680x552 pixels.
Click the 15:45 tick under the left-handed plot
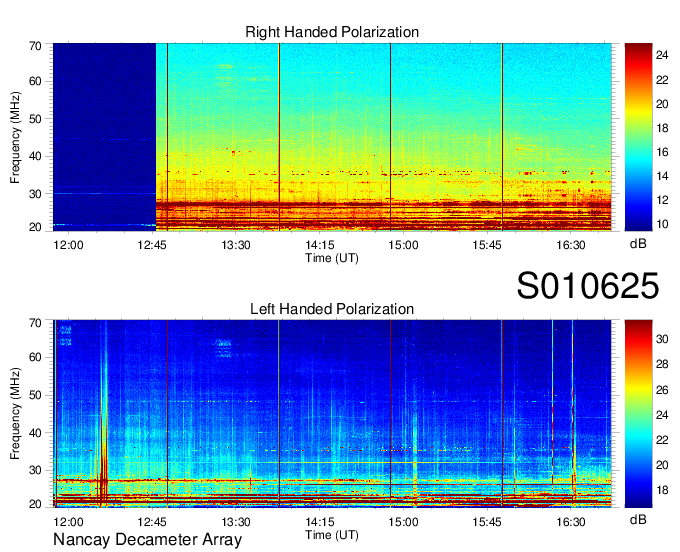coord(487,522)
